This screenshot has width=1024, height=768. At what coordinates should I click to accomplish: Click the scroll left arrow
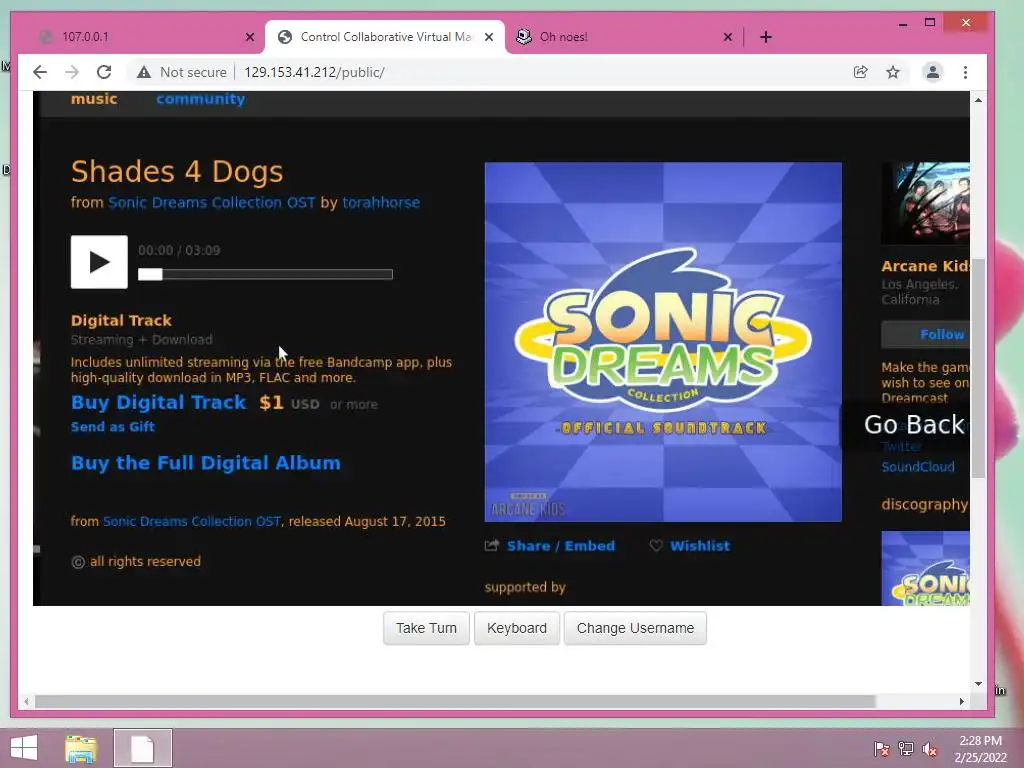point(26,701)
